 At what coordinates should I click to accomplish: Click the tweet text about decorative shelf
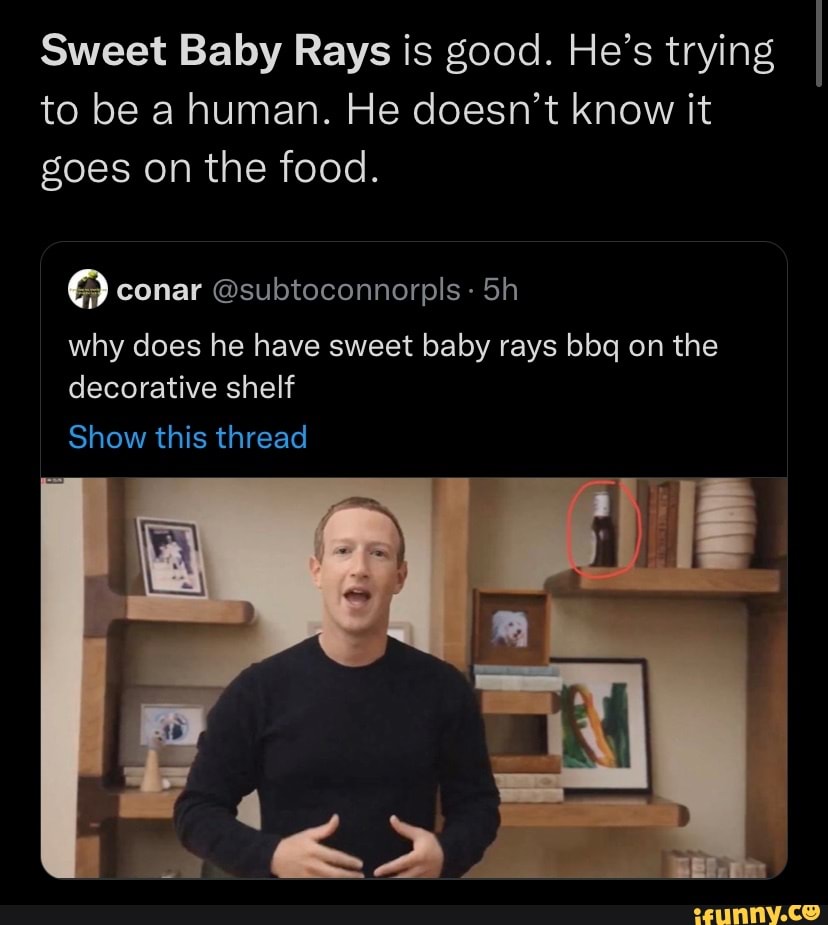(x=390, y=365)
